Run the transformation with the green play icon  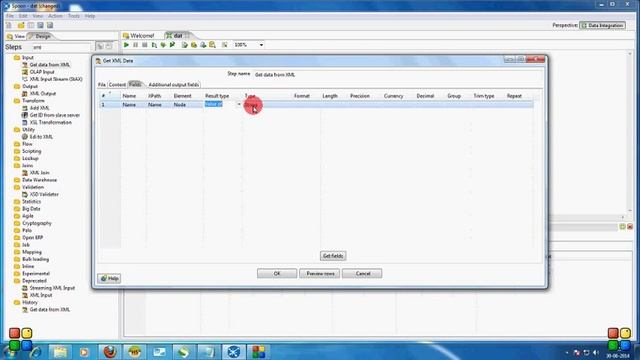click(126, 45)
